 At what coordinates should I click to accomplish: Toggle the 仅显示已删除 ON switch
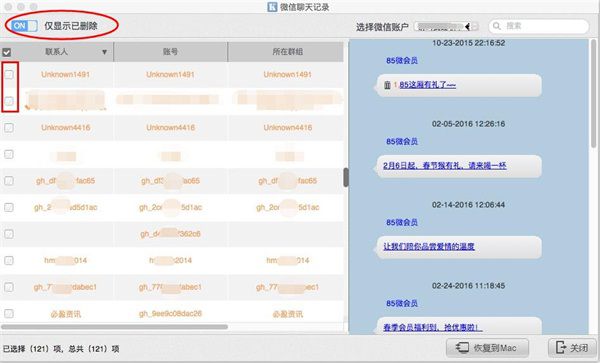point(24,26)
